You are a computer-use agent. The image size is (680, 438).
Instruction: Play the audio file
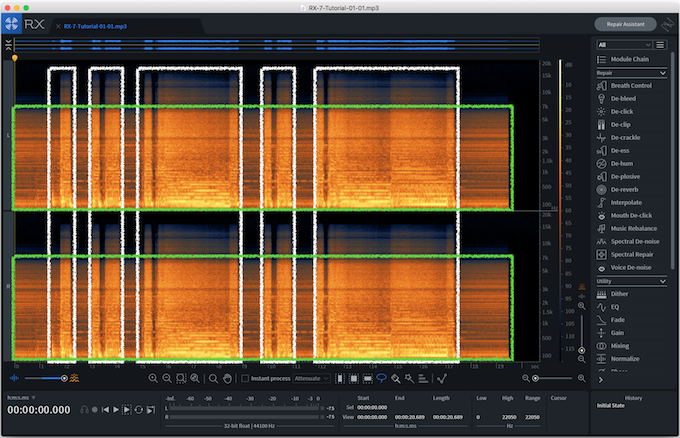(116, 410)
